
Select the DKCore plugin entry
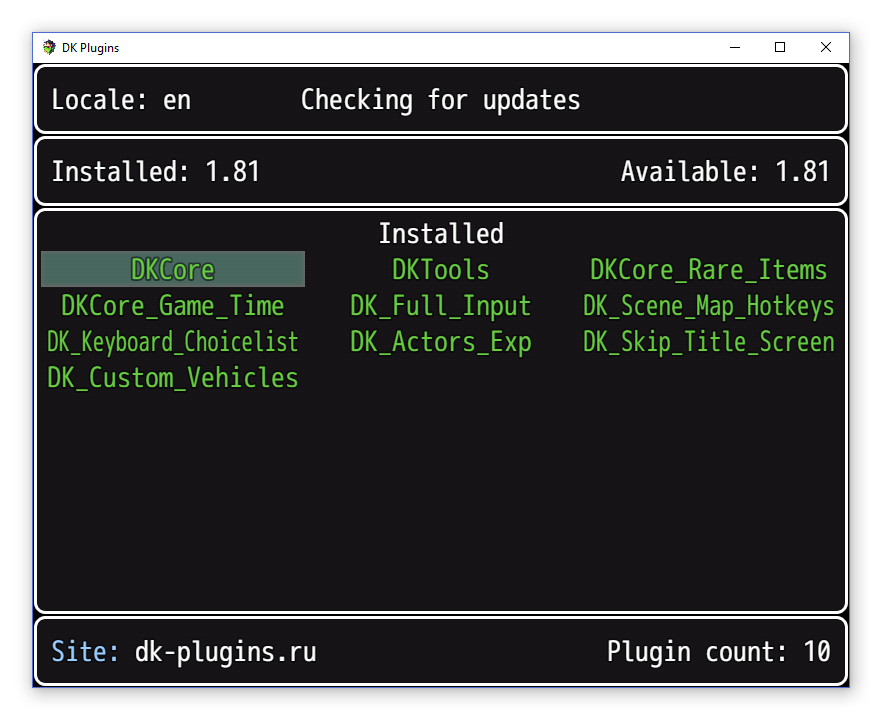tap(173, 270)
